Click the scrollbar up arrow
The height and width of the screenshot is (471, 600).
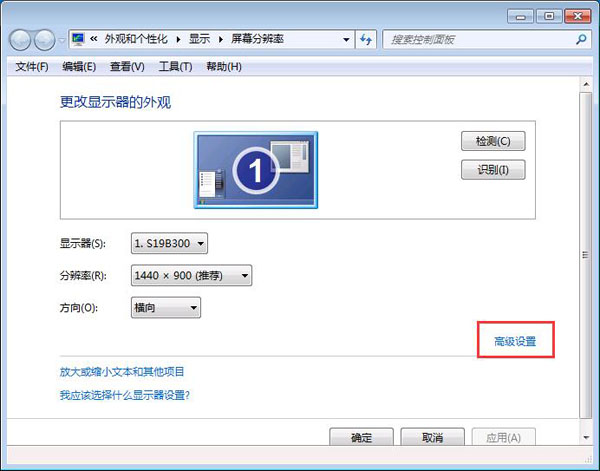[x=586, y=84]
